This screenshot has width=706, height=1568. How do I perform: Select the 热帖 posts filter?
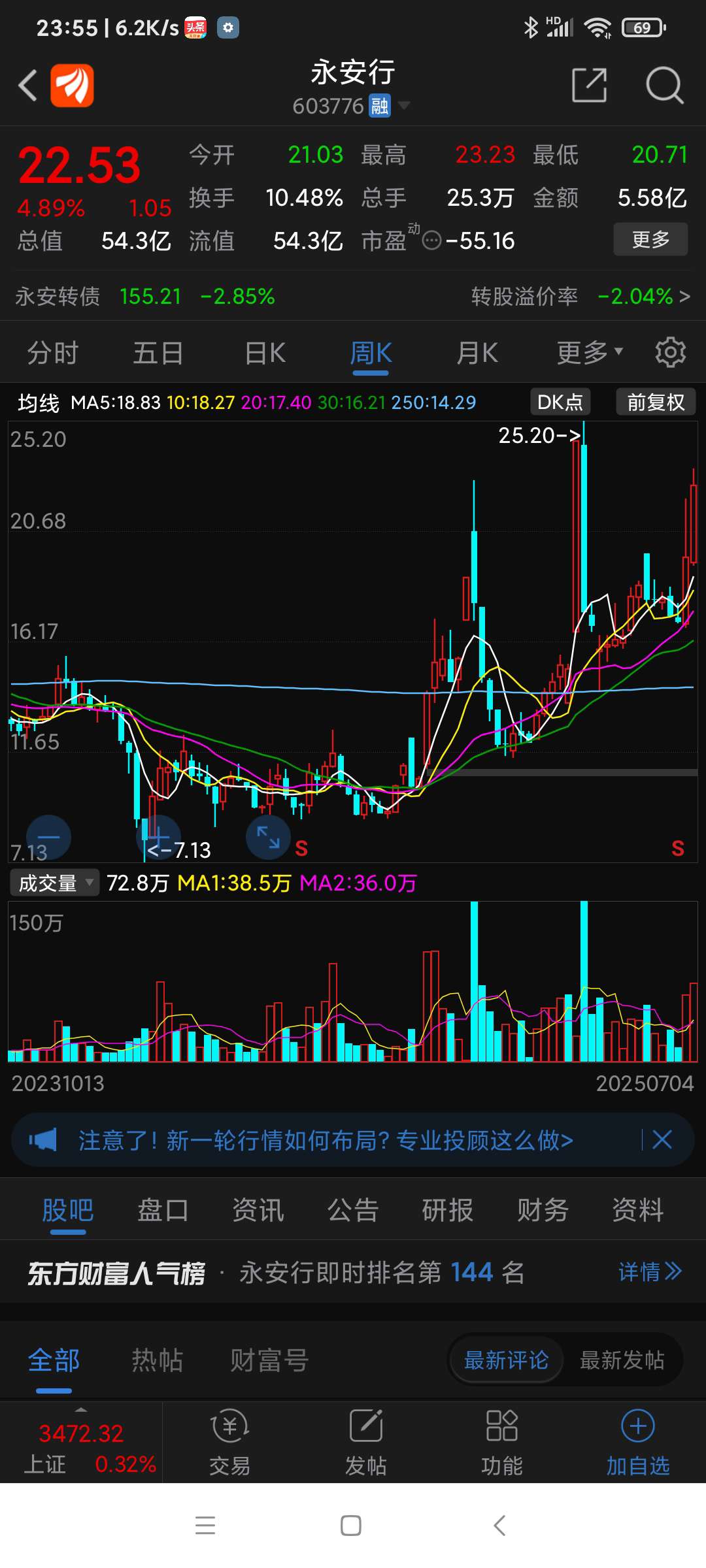click(x=157, y=1360)
